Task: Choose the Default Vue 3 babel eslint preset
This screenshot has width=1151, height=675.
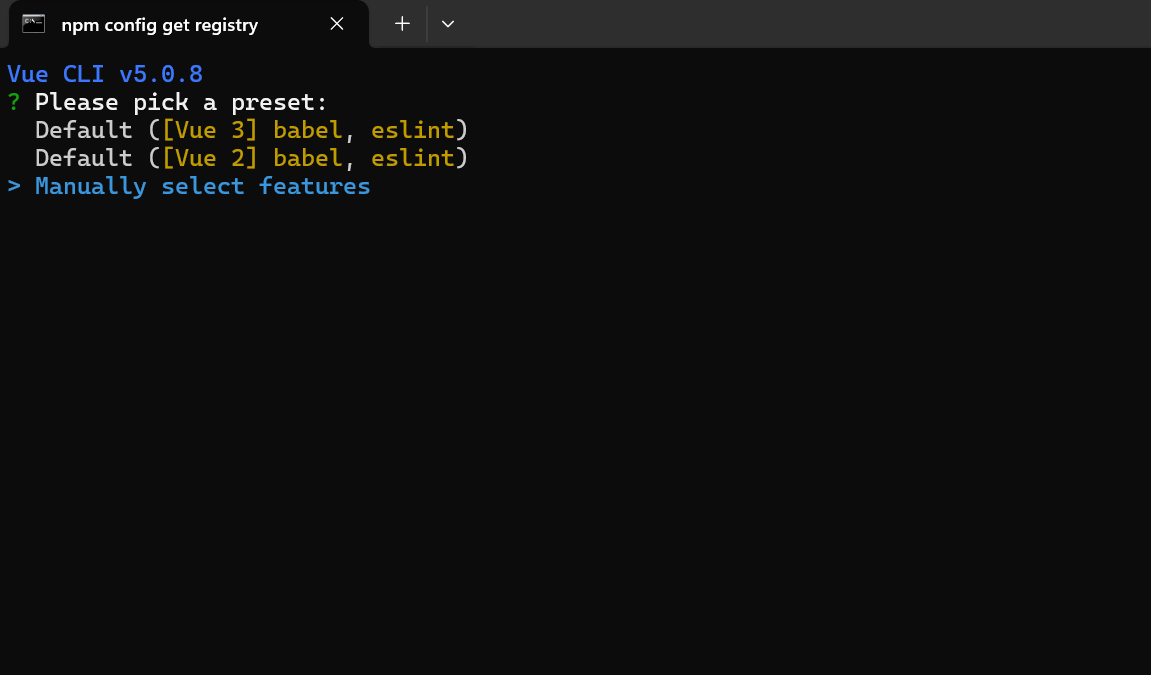Action: coord(251,130)
